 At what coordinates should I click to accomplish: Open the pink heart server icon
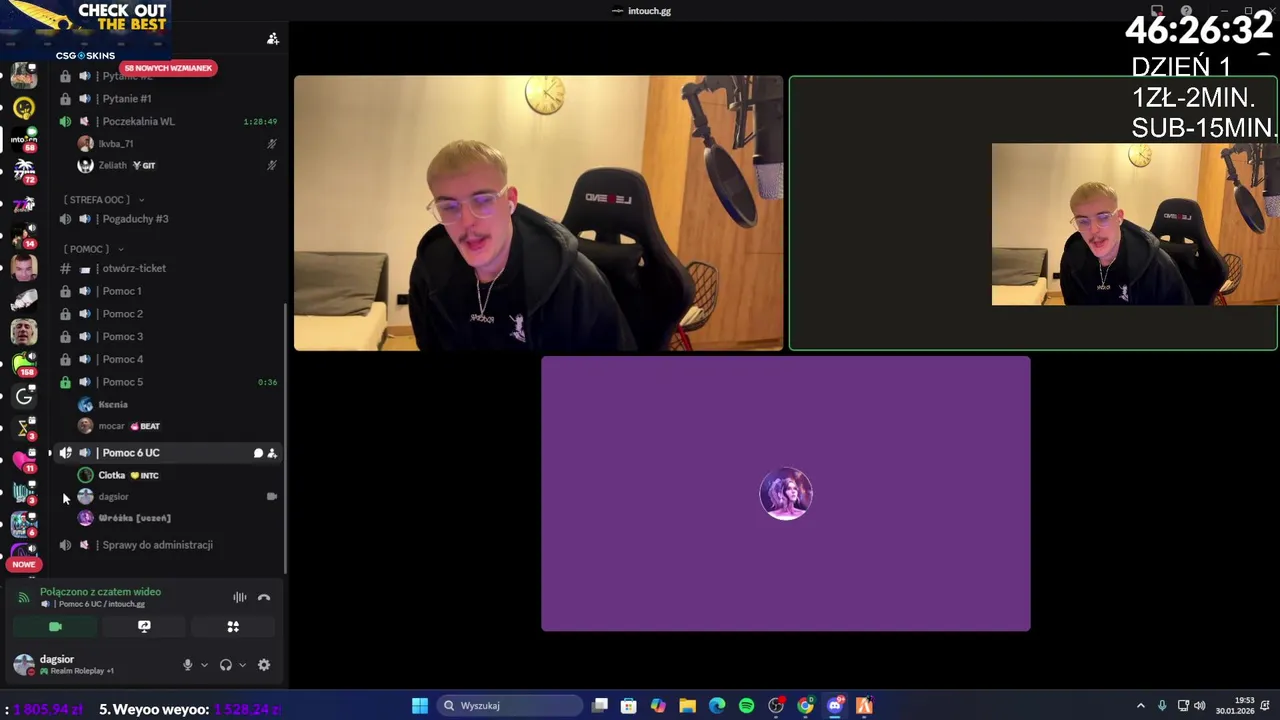coord(24,460)
